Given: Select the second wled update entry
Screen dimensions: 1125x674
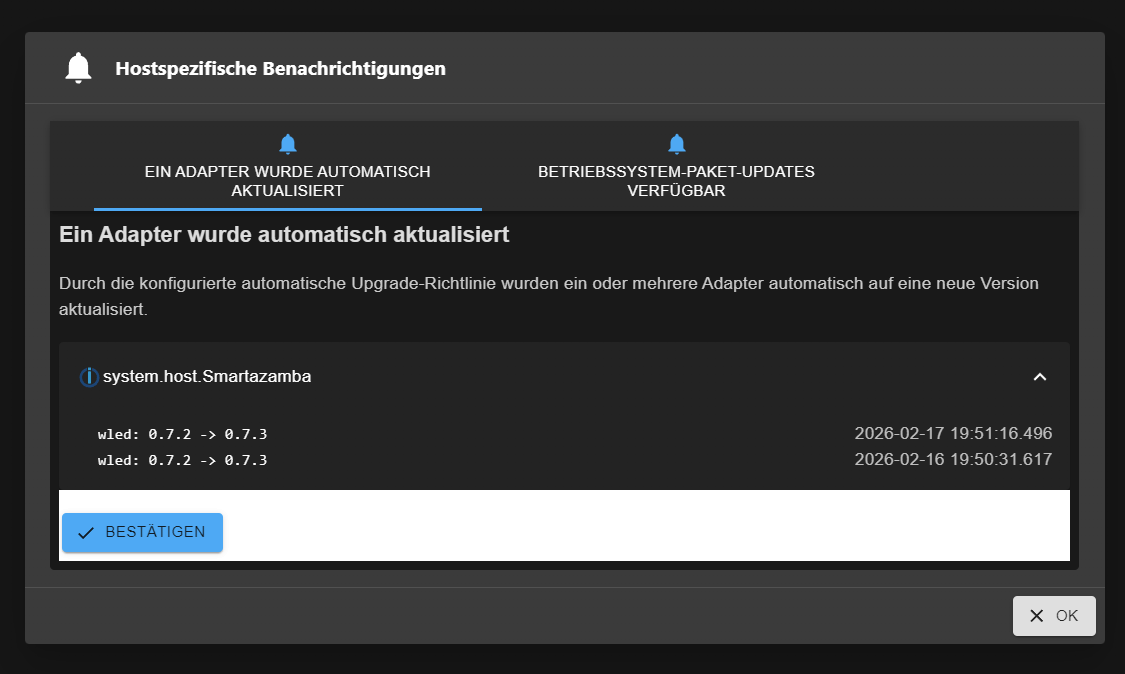Looking at the screenshot, I should tap(182, 460).
